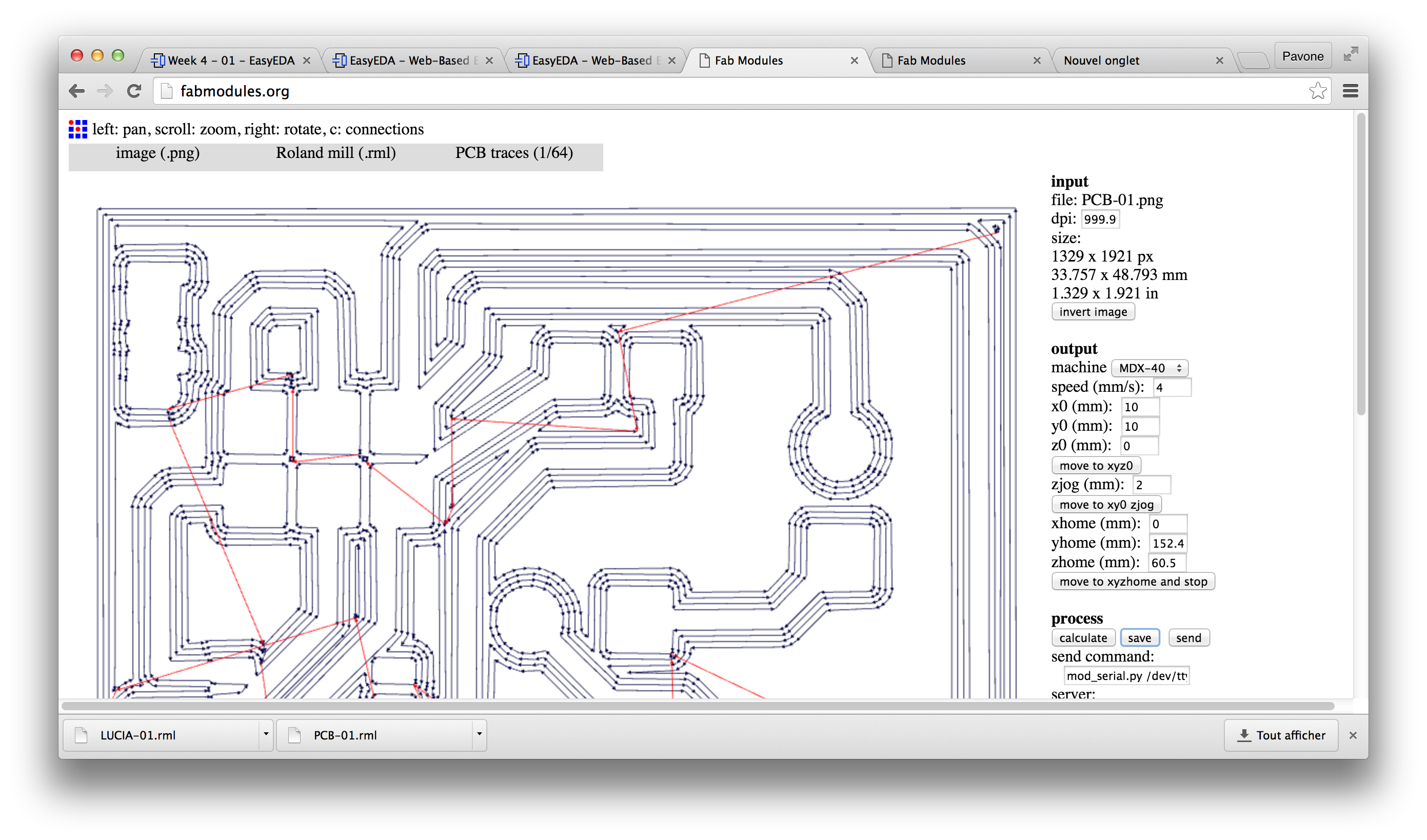The height and width of the screenshot is (840, 1427).
Task: Expand PCB-01.rml download options arrow
Action: pyautogui.click(x=479, y=734)
